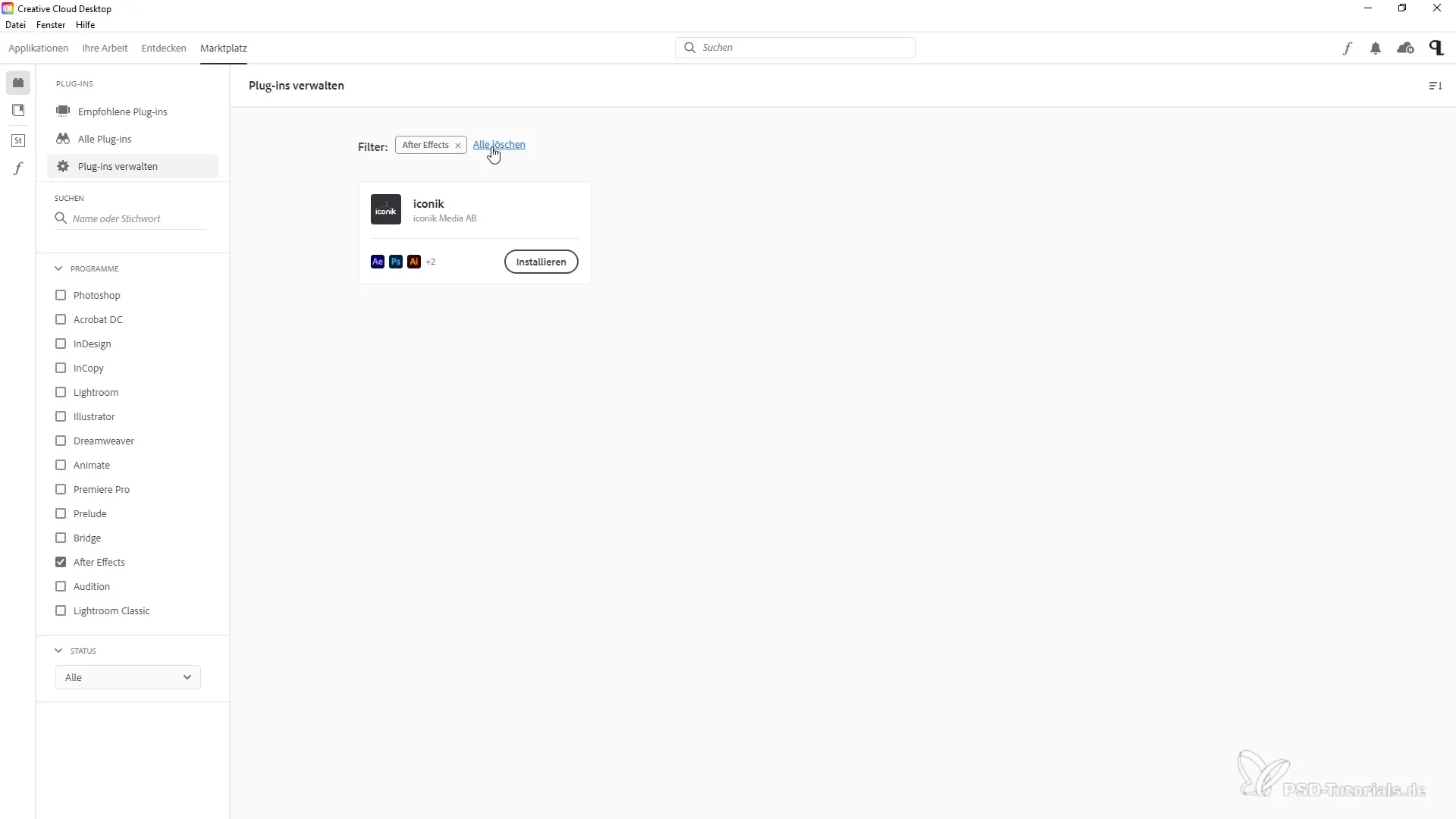The image size is (1456, 819).
Task: Restore down the Creative Cloud window
Action: (x=1402, y=8)
